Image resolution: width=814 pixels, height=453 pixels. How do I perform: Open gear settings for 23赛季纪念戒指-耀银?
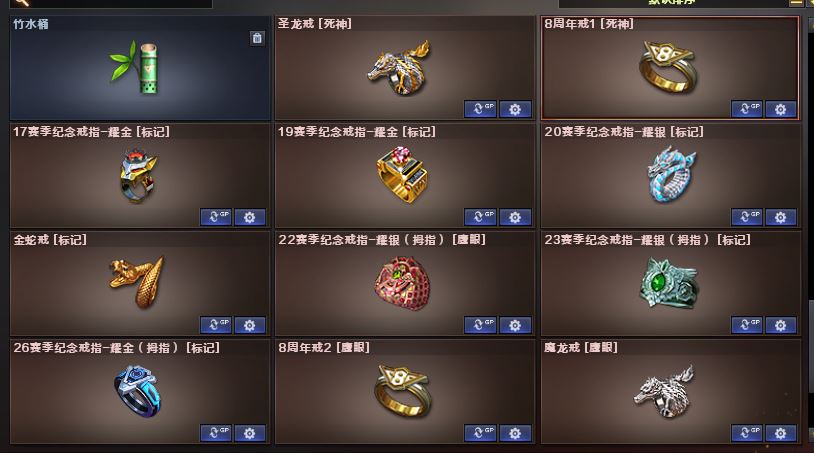coord(780,325)
